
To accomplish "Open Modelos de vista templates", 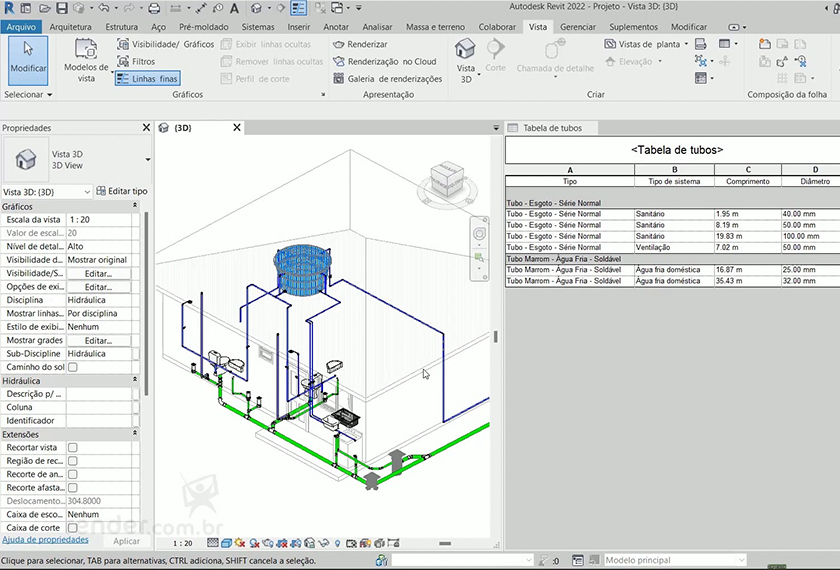I will click(x=86, y=60).
